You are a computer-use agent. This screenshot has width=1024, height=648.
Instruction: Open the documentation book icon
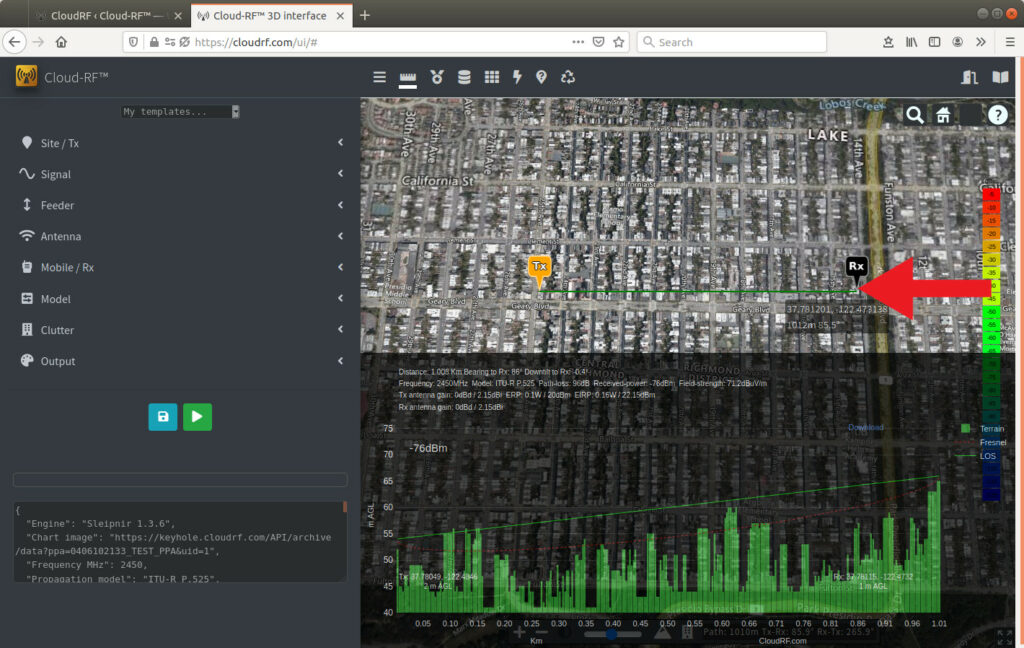pos(1000,77)
